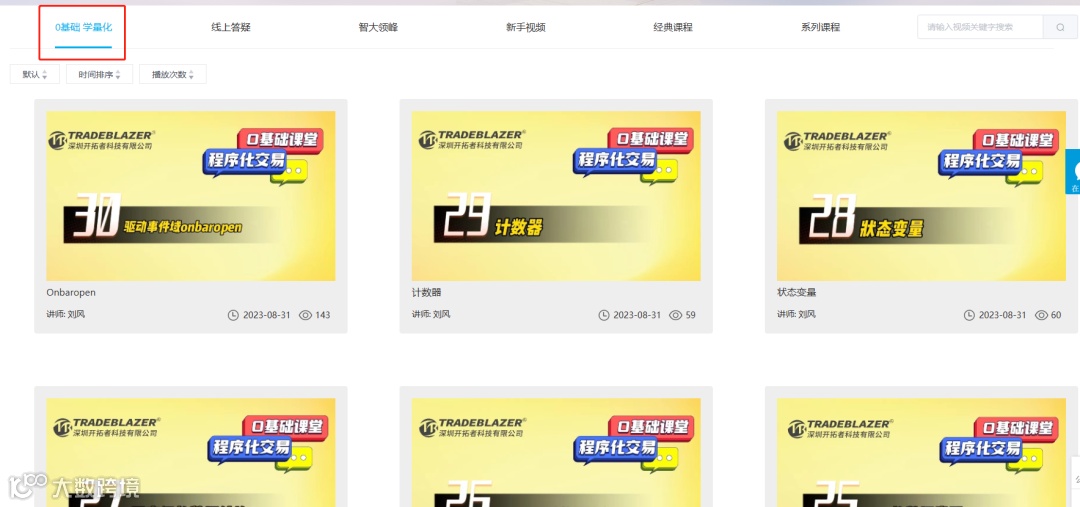Click date 2023-08-31 on Onbaropen card
1080x507 pixels.
[267, 315]
